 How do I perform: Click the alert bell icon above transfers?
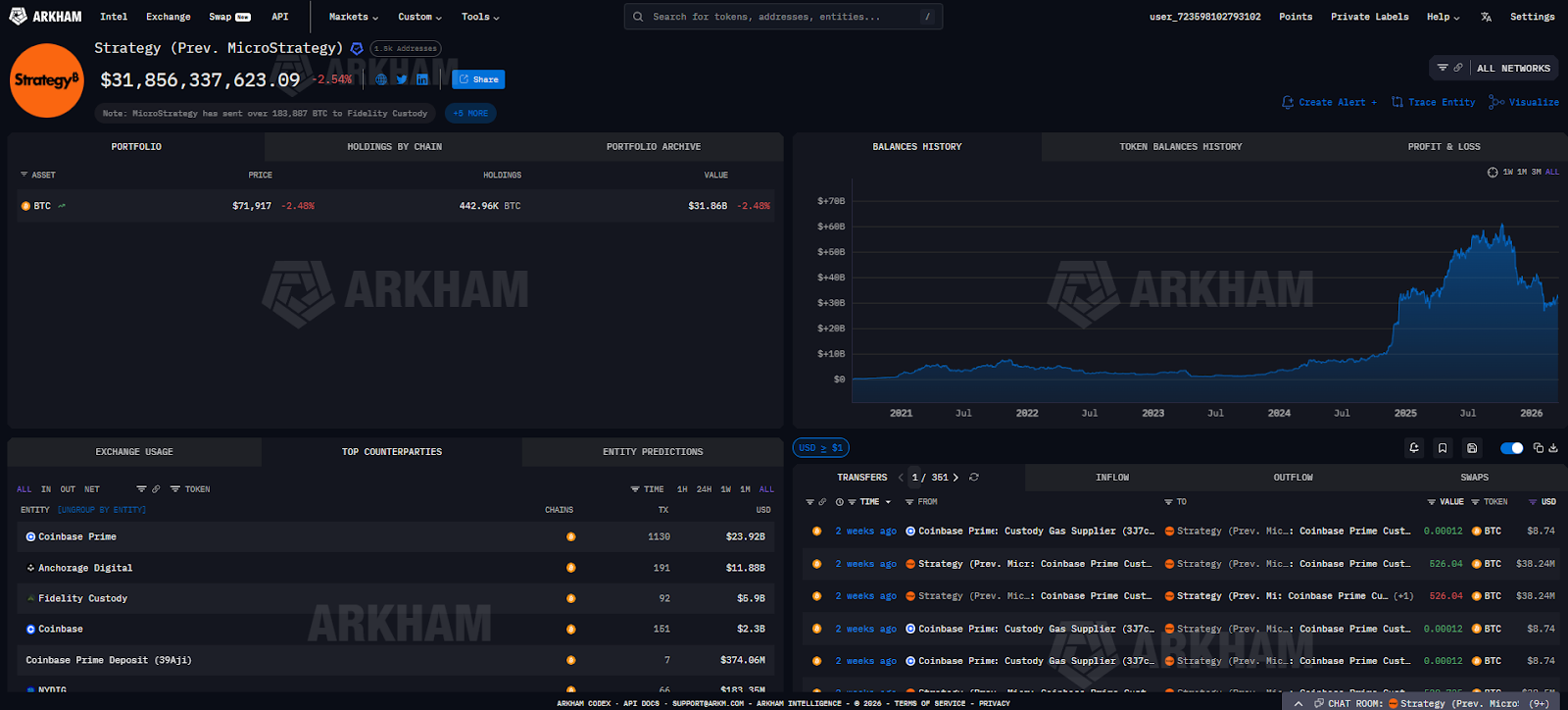[x=1414, y=448]
